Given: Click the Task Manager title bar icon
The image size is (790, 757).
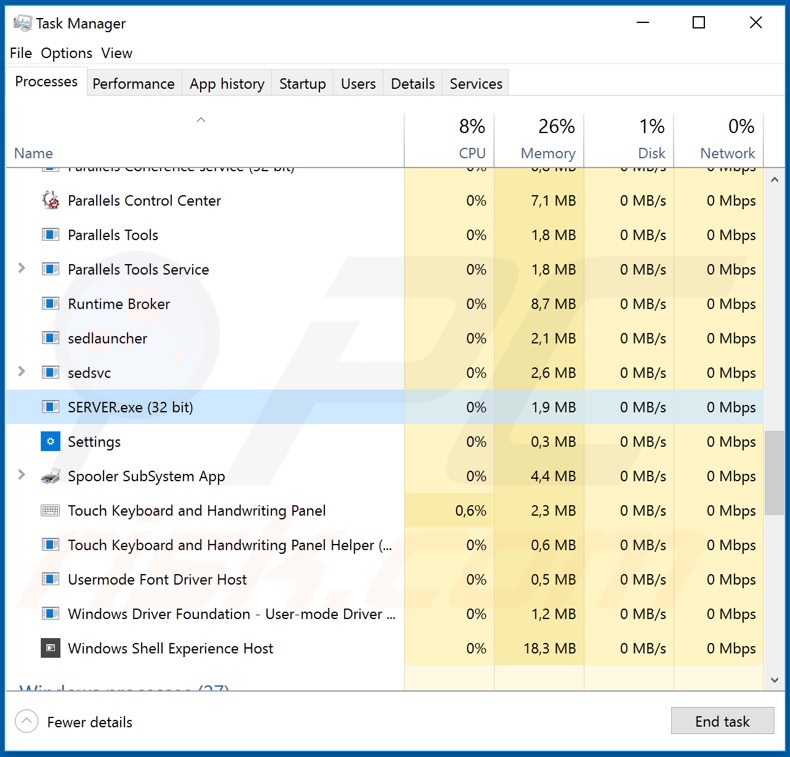Looking at the screenshot, I should (22, 23).
